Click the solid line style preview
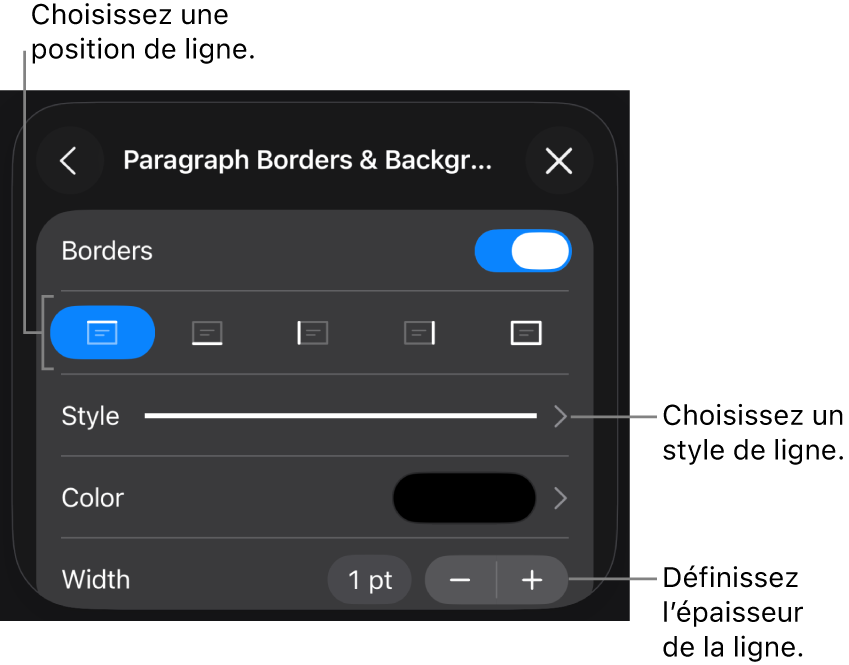This screenshot has height=665, width=849. tap(341, 416)
